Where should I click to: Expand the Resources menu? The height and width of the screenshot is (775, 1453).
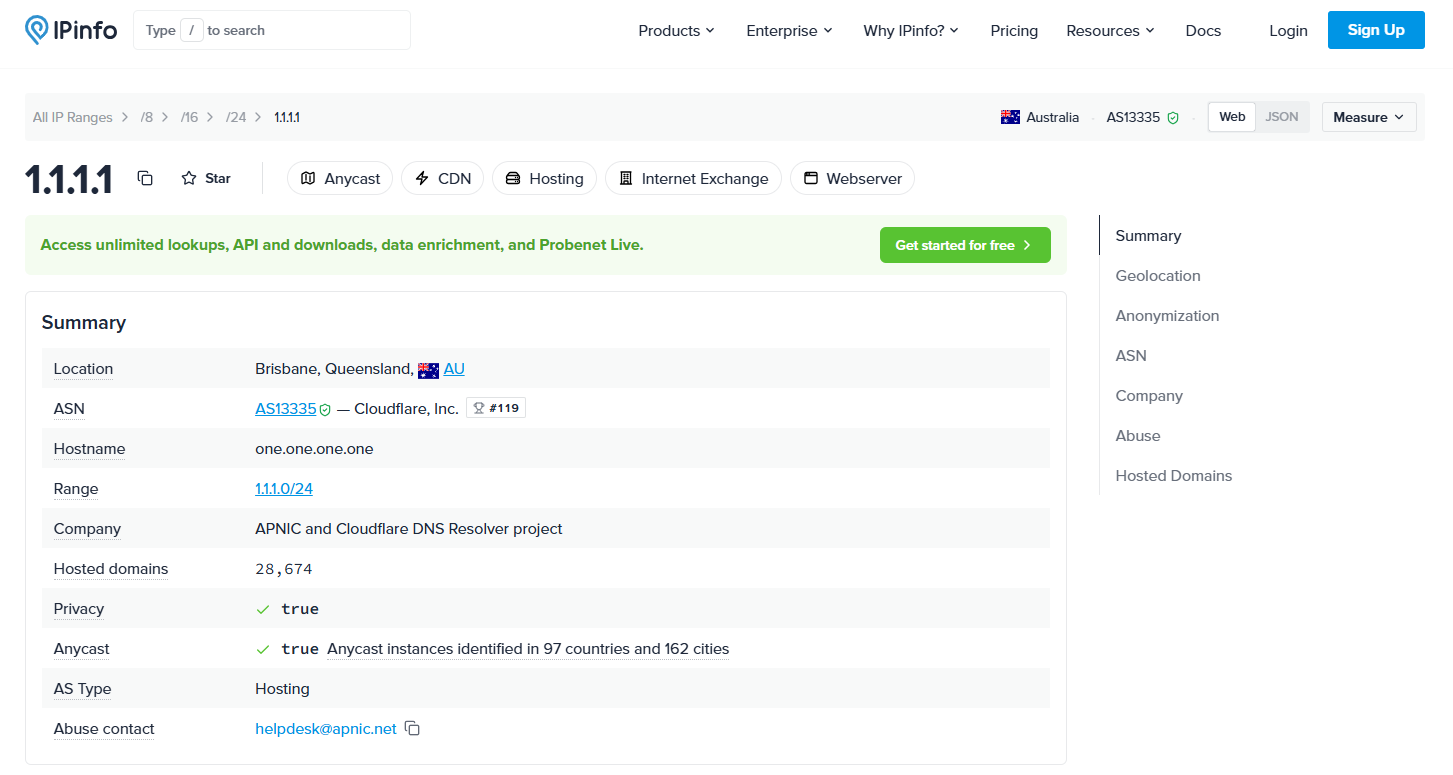(x=1111, y=30)
